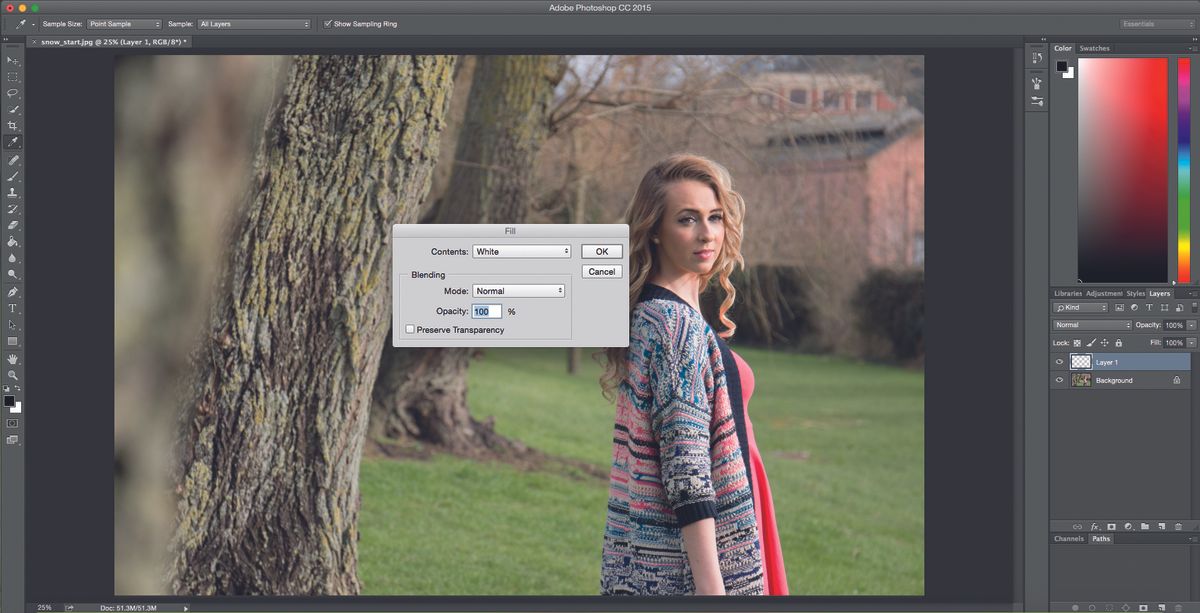Click OK in the Fill dialog
1200x613 pixels.
[601, 251]
